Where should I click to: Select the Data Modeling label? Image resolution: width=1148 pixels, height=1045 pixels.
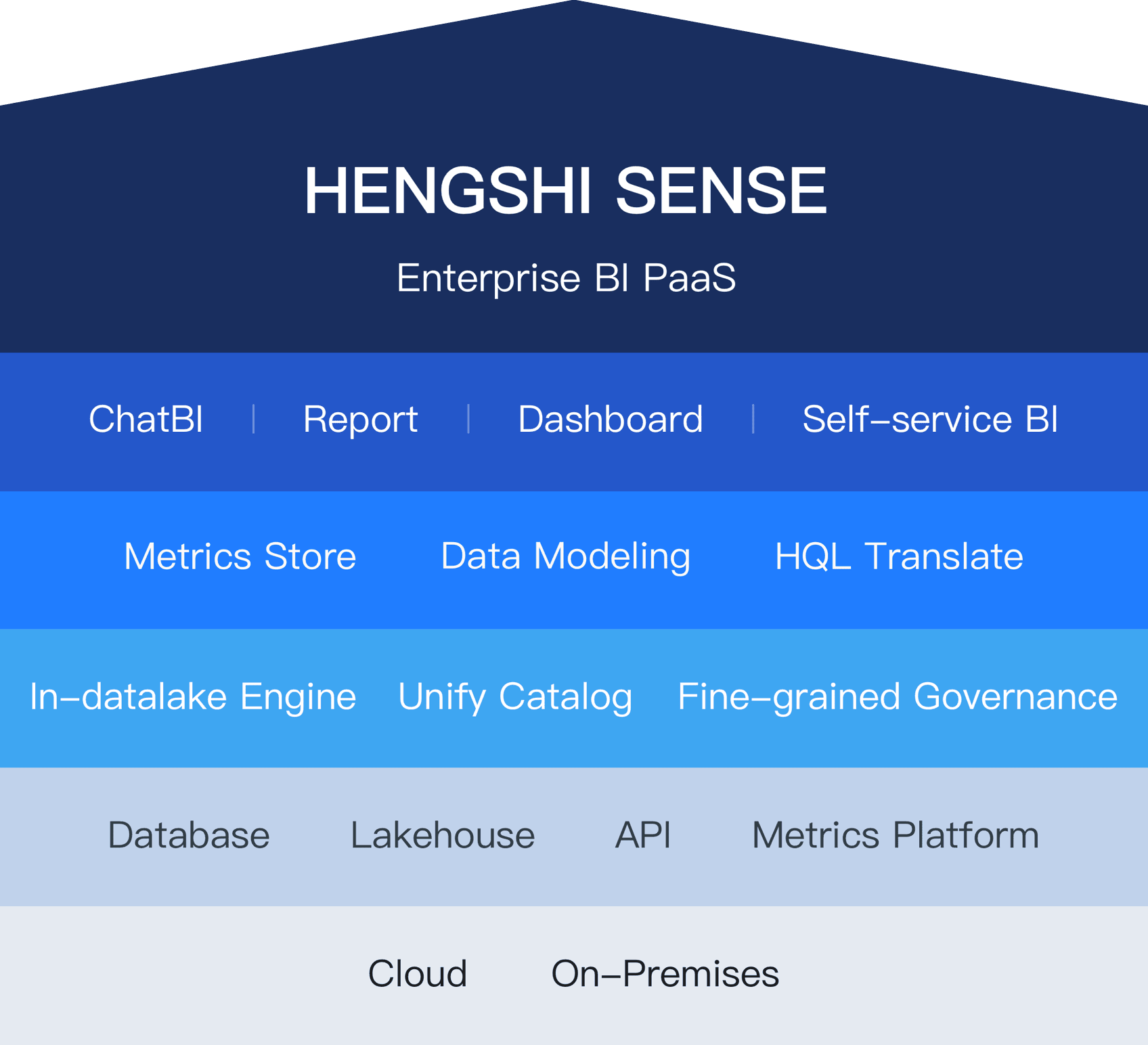(565, 558)
